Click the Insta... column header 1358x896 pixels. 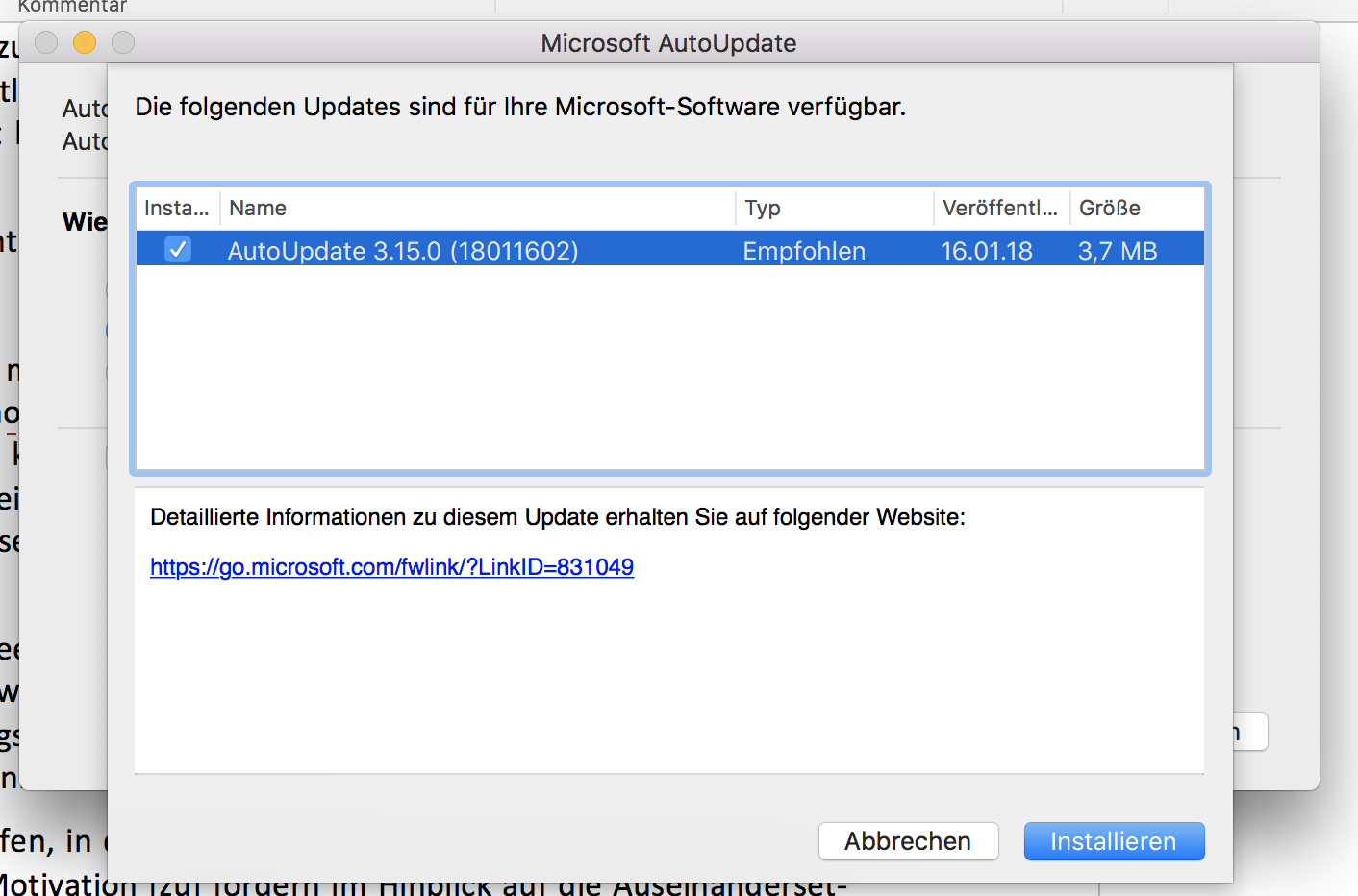tap(177, 208)
